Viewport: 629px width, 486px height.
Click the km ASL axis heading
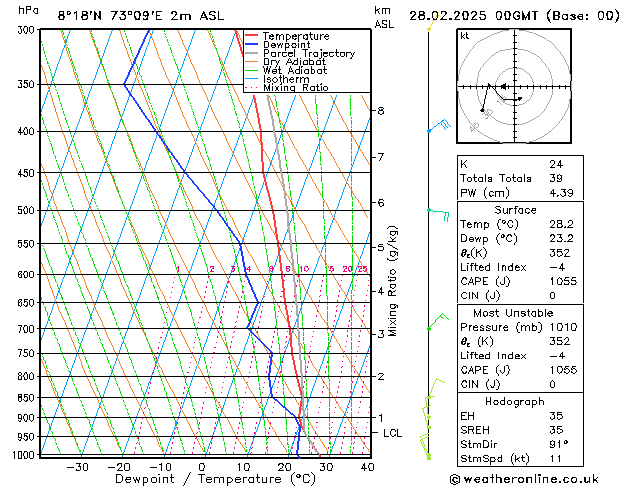[x=384, y=17]
